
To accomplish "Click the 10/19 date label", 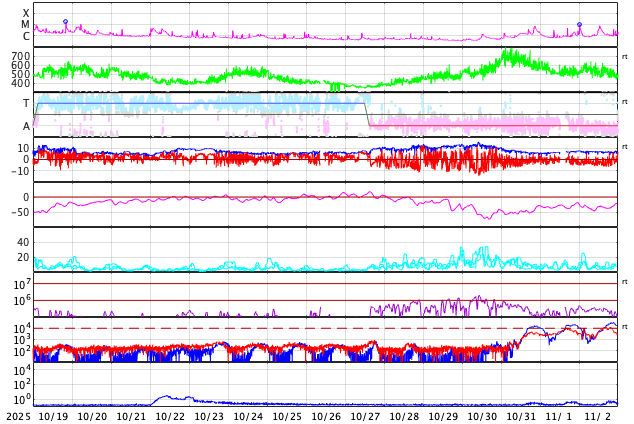I will pos(54,416).
